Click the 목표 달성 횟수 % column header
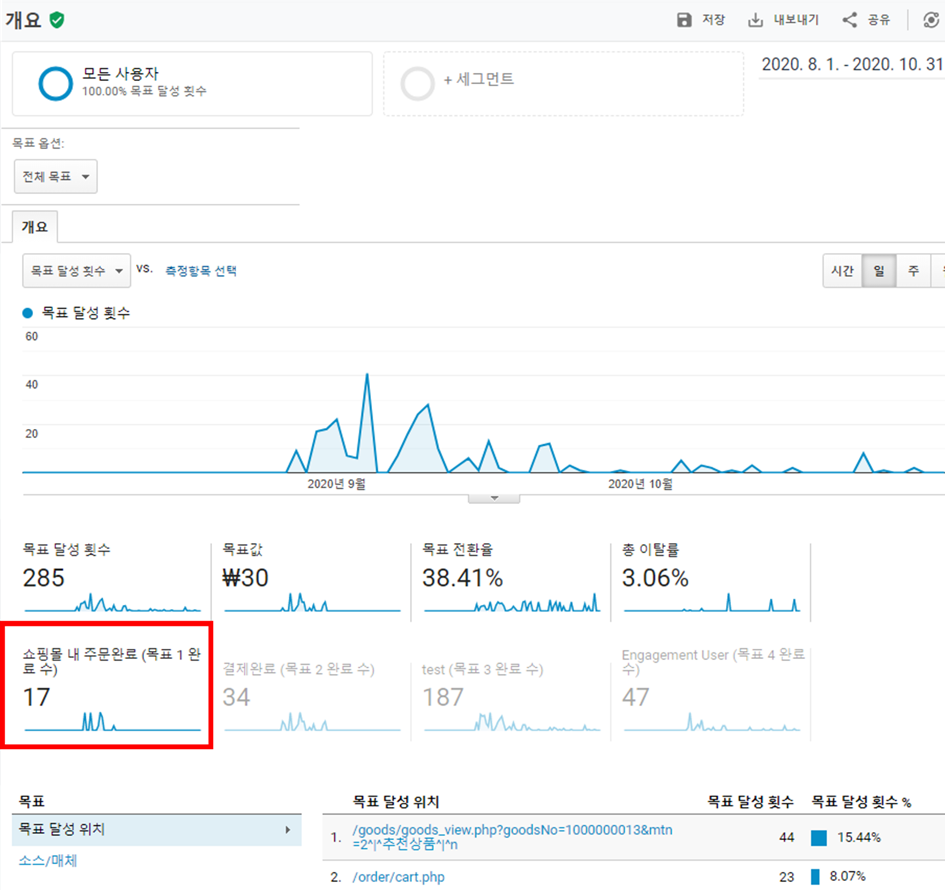 point(861,801)
